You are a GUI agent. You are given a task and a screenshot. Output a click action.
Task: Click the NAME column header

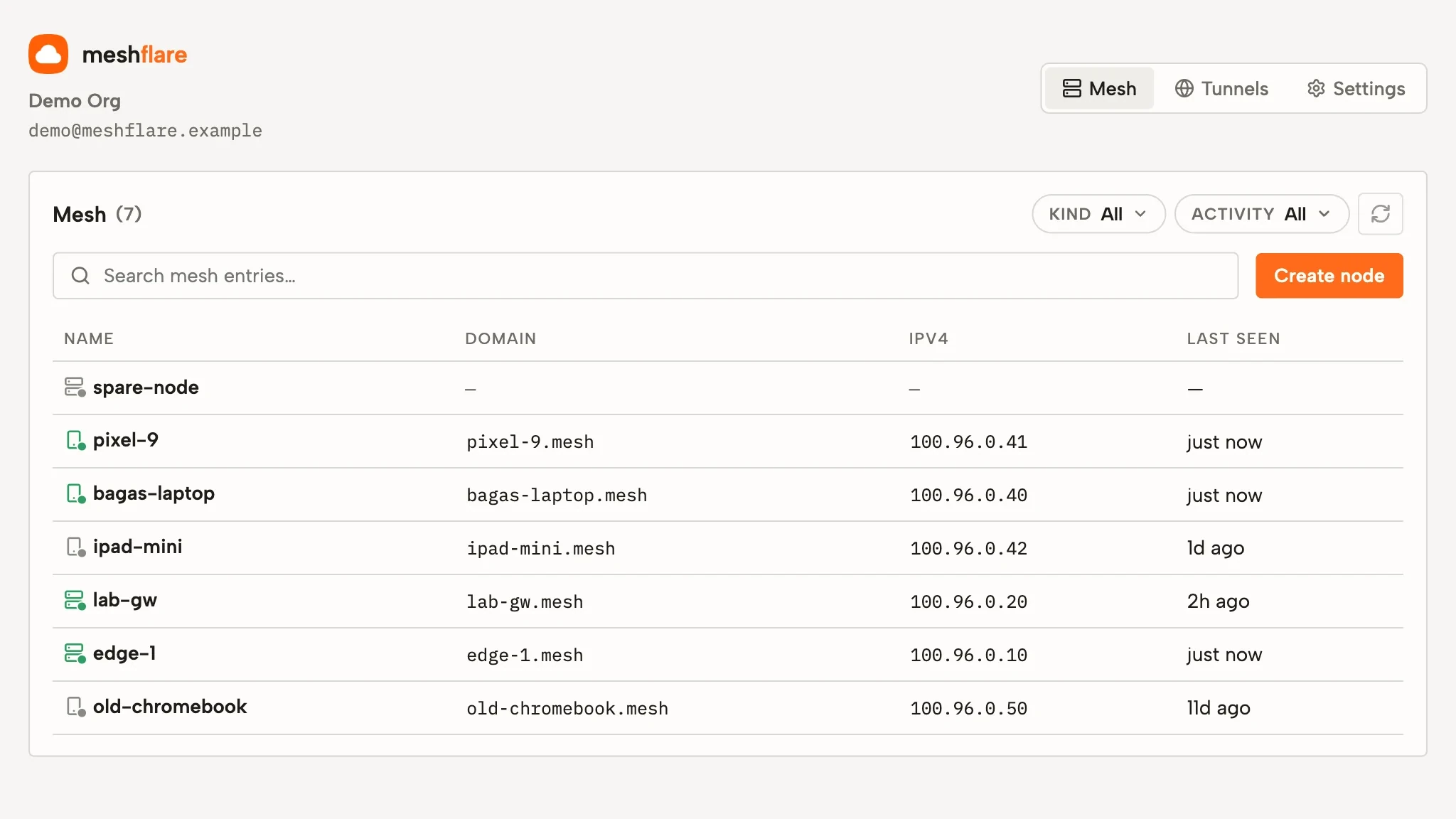pyautogui.click(x=89, y=338)
